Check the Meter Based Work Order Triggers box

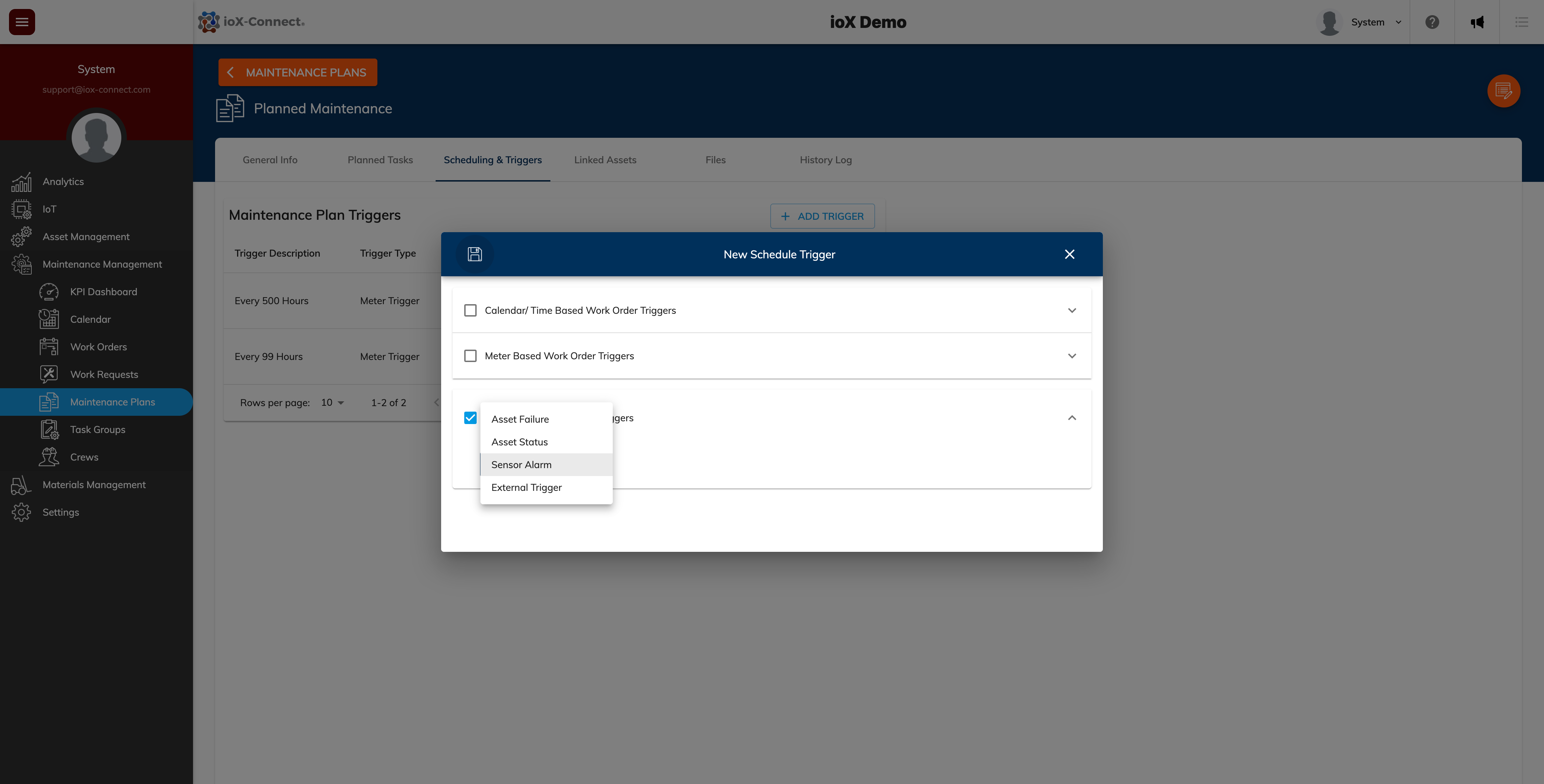470,355
